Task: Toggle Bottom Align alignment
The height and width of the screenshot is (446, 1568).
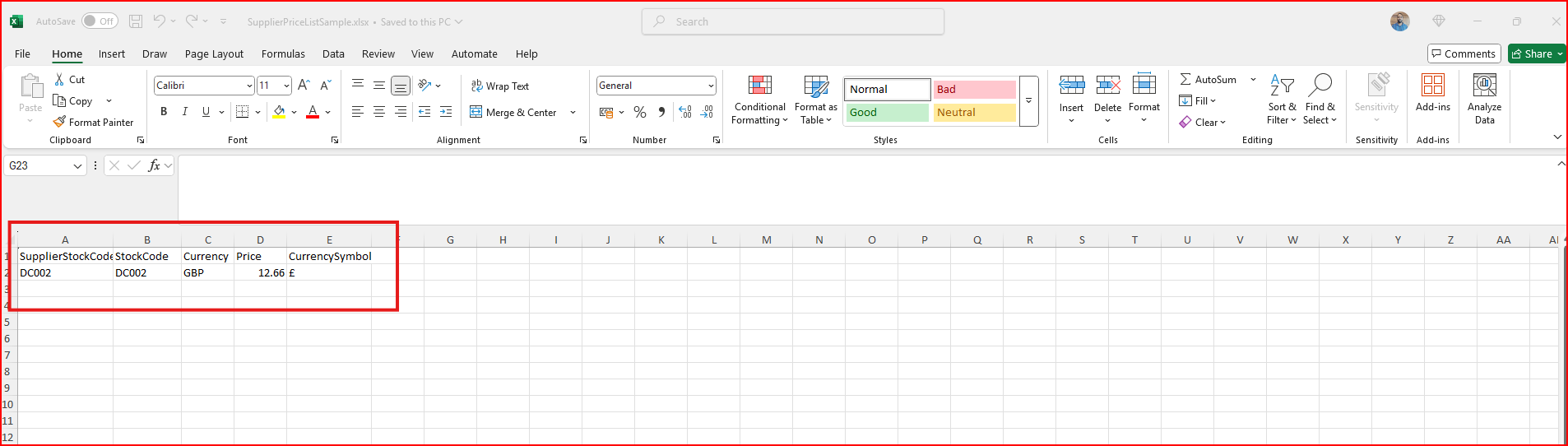Action: tap(401, 86)
